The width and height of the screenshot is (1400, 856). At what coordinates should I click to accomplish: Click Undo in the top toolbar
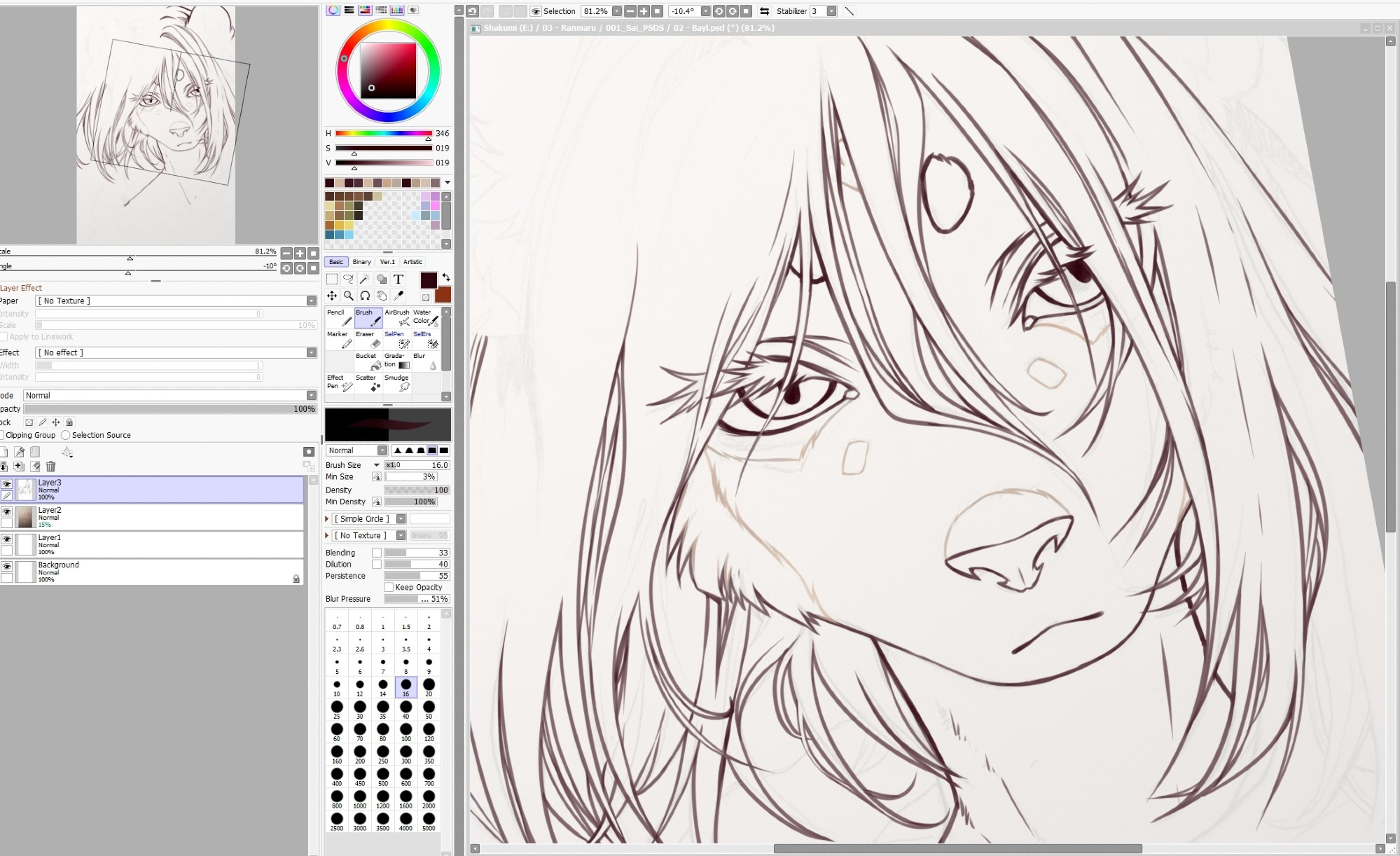[473, 11]
